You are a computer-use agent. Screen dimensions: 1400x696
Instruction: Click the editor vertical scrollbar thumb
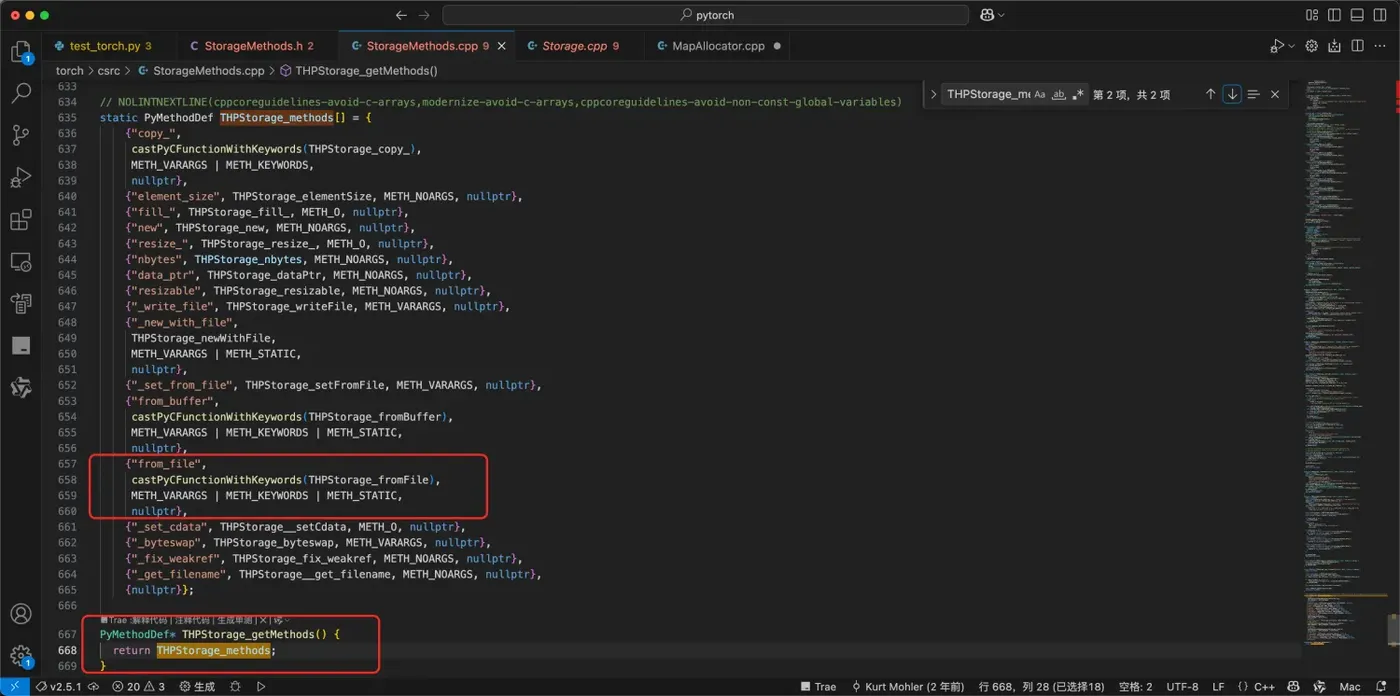(1393, 631)
